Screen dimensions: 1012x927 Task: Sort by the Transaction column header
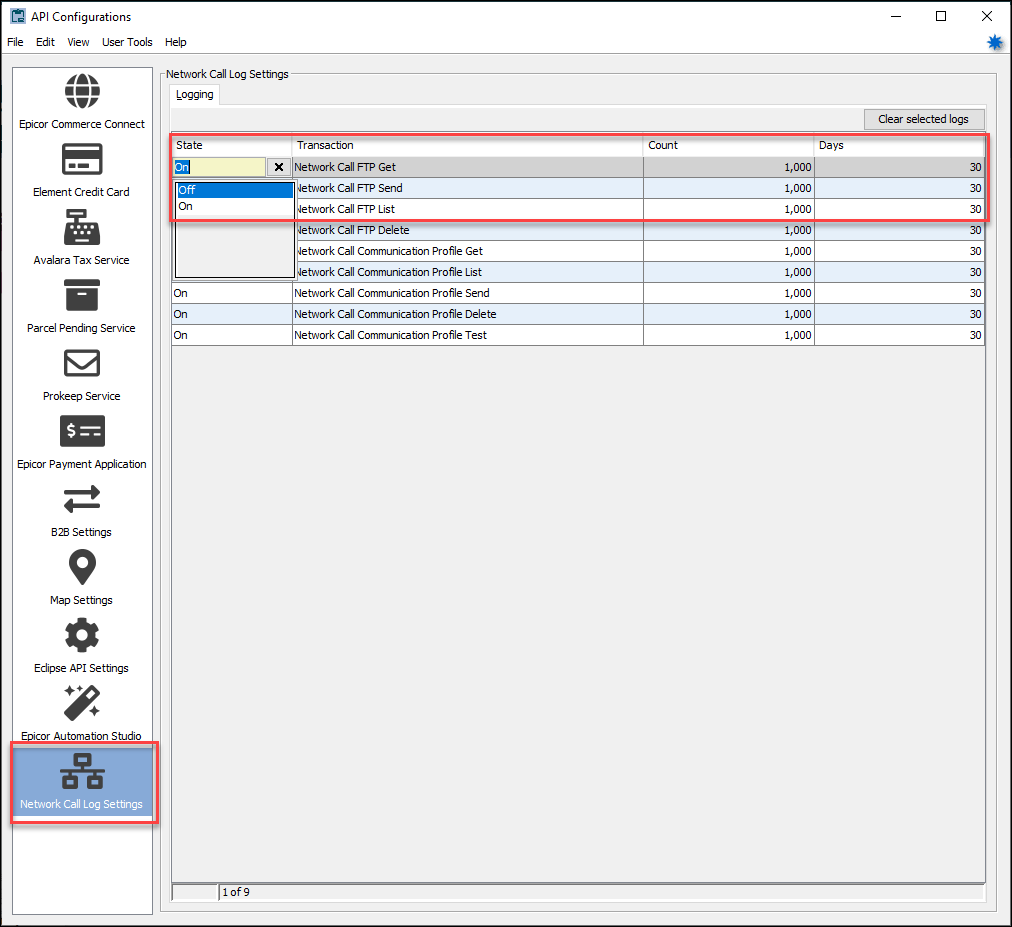coord(467,145)
